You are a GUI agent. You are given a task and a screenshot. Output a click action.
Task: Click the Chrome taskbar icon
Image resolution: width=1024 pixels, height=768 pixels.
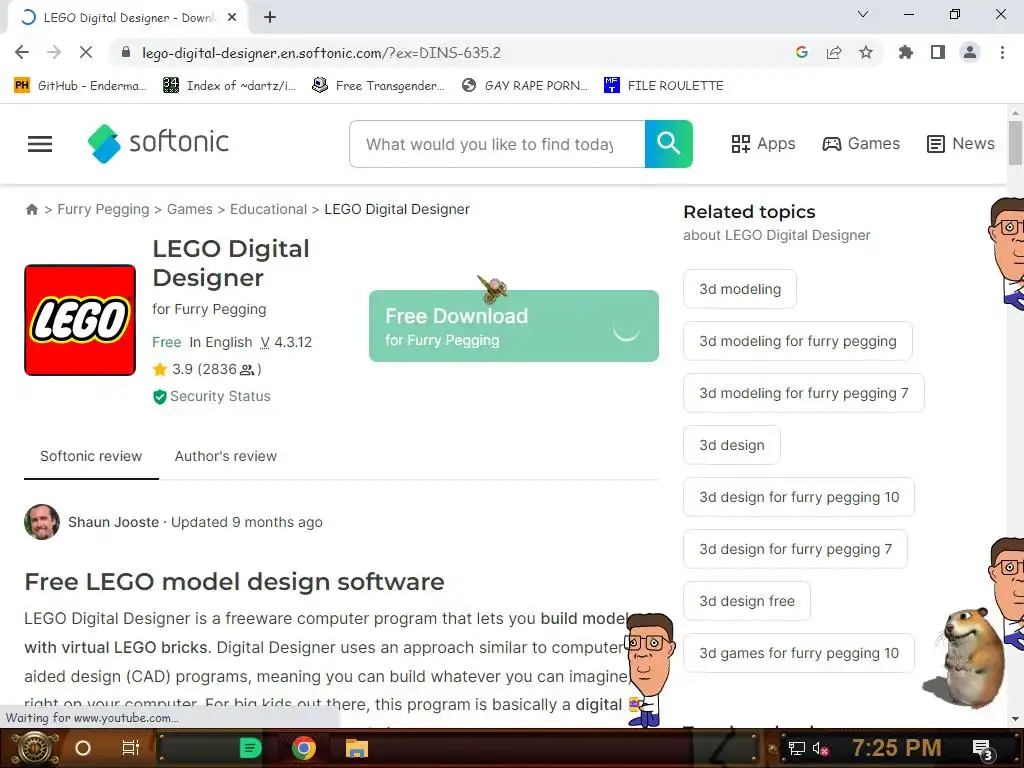(x=304, y=748)
